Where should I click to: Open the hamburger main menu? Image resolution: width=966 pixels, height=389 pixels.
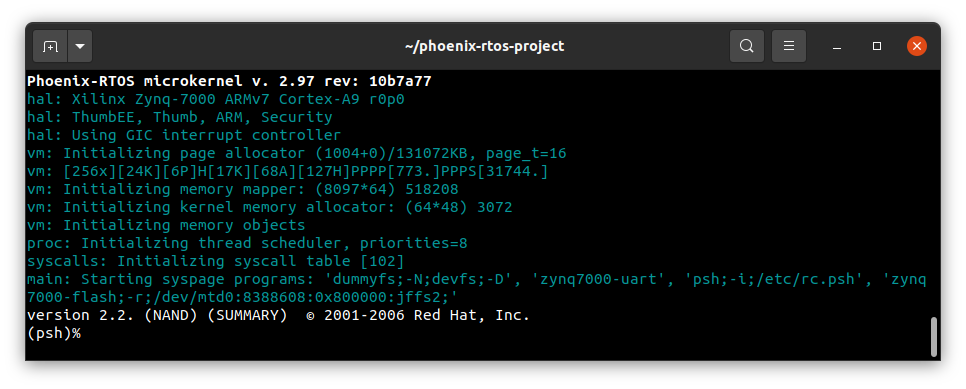tap(789, 46)
